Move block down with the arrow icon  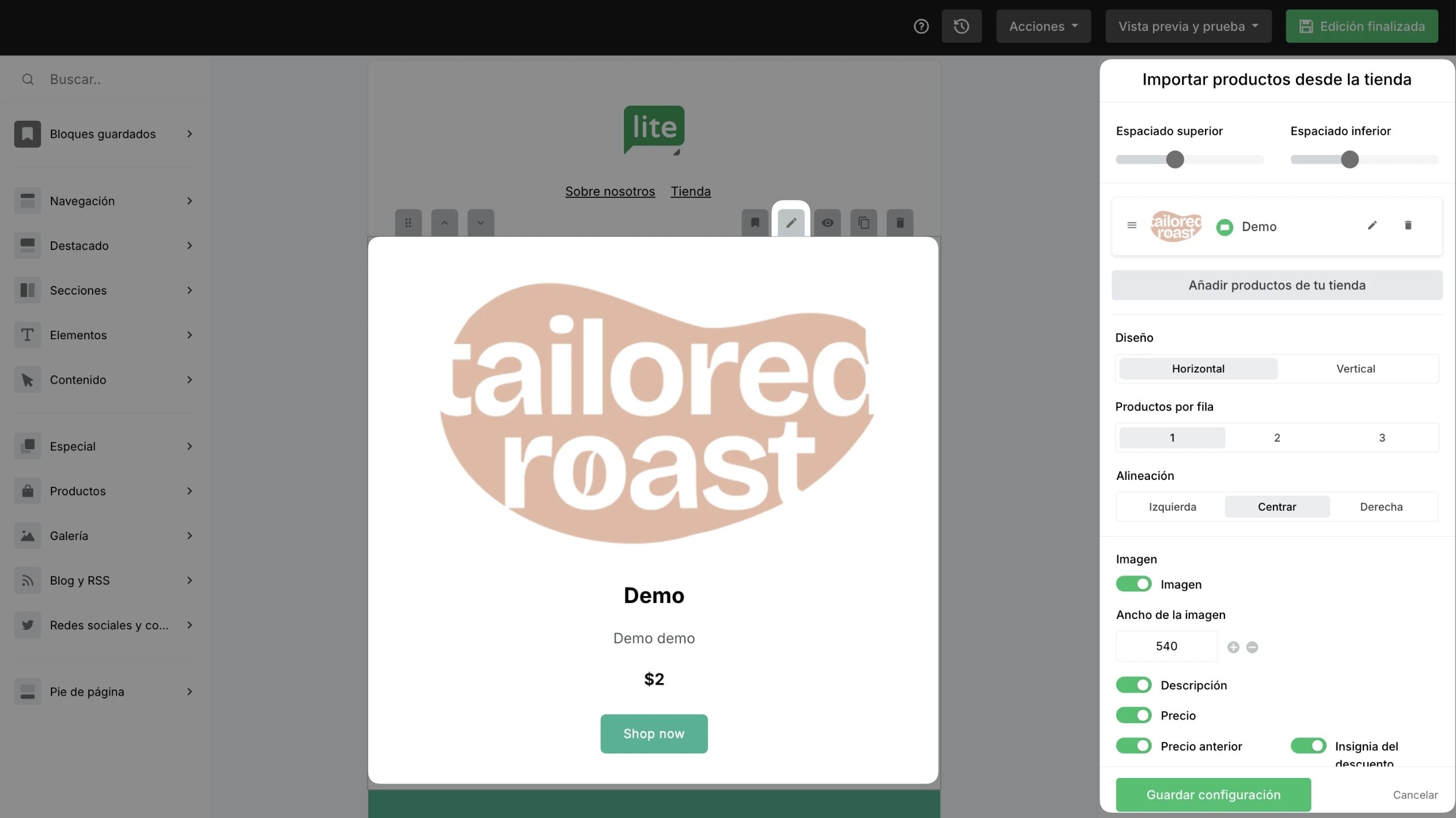tap(481, 223)
